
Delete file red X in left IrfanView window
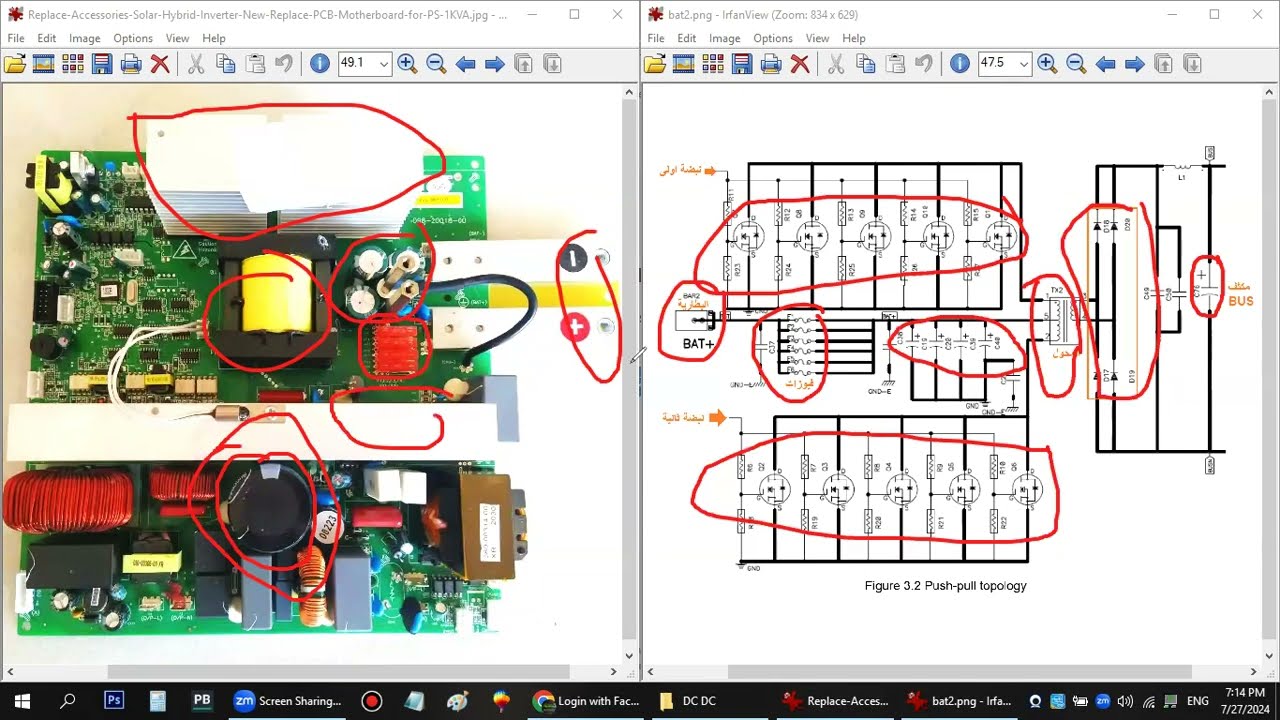coord(160,64)
